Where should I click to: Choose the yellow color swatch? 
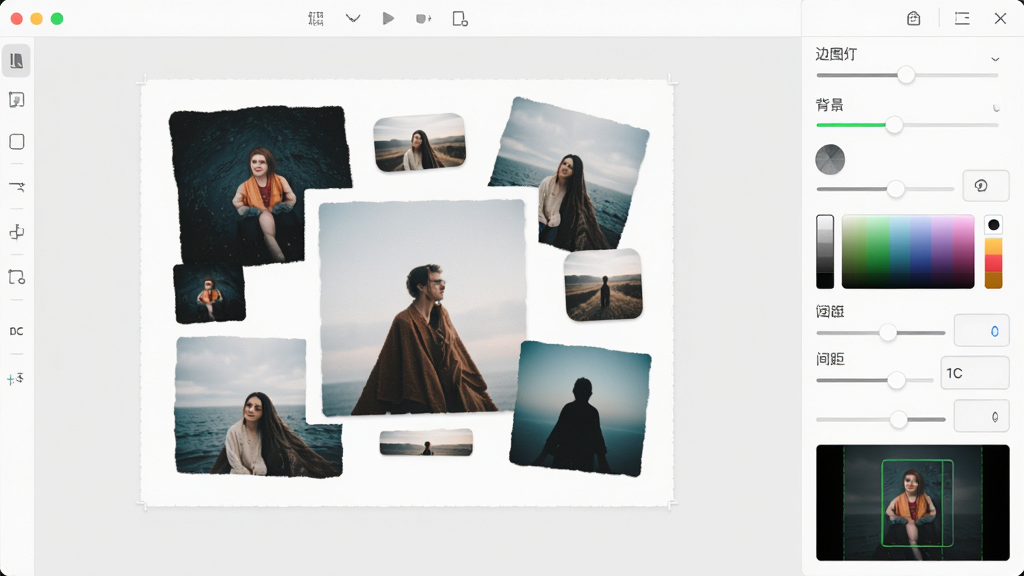tap(993, 246)
